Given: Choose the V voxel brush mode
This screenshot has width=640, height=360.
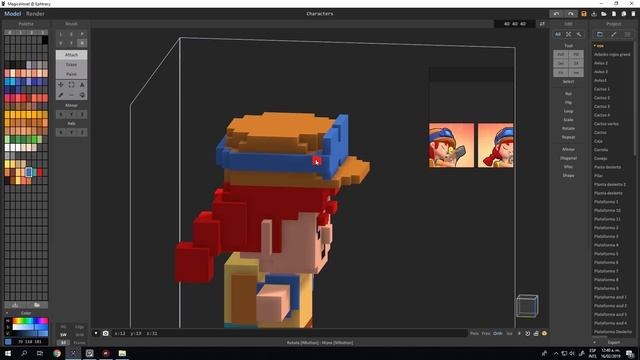Looking at the screenshot, I should (x=61, y=43).
